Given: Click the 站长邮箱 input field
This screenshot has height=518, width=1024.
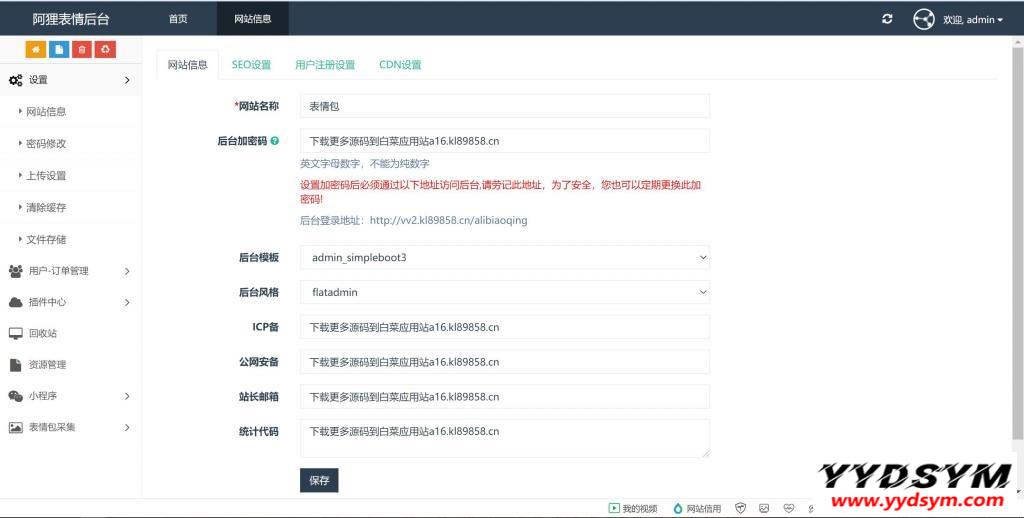Looking at the screenshot, I should pyautogui.click(x=505, y=397).
